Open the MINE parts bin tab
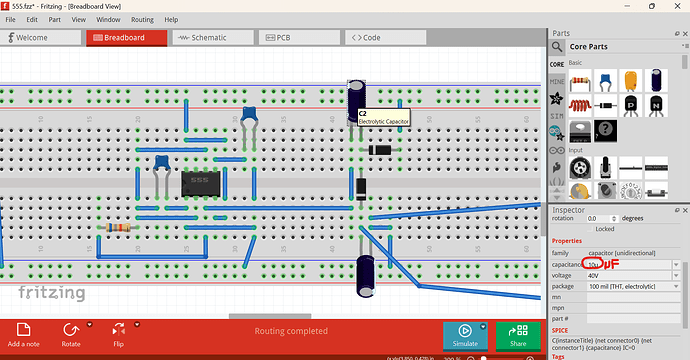The image size is (690, 360). (x=557, y=81)
